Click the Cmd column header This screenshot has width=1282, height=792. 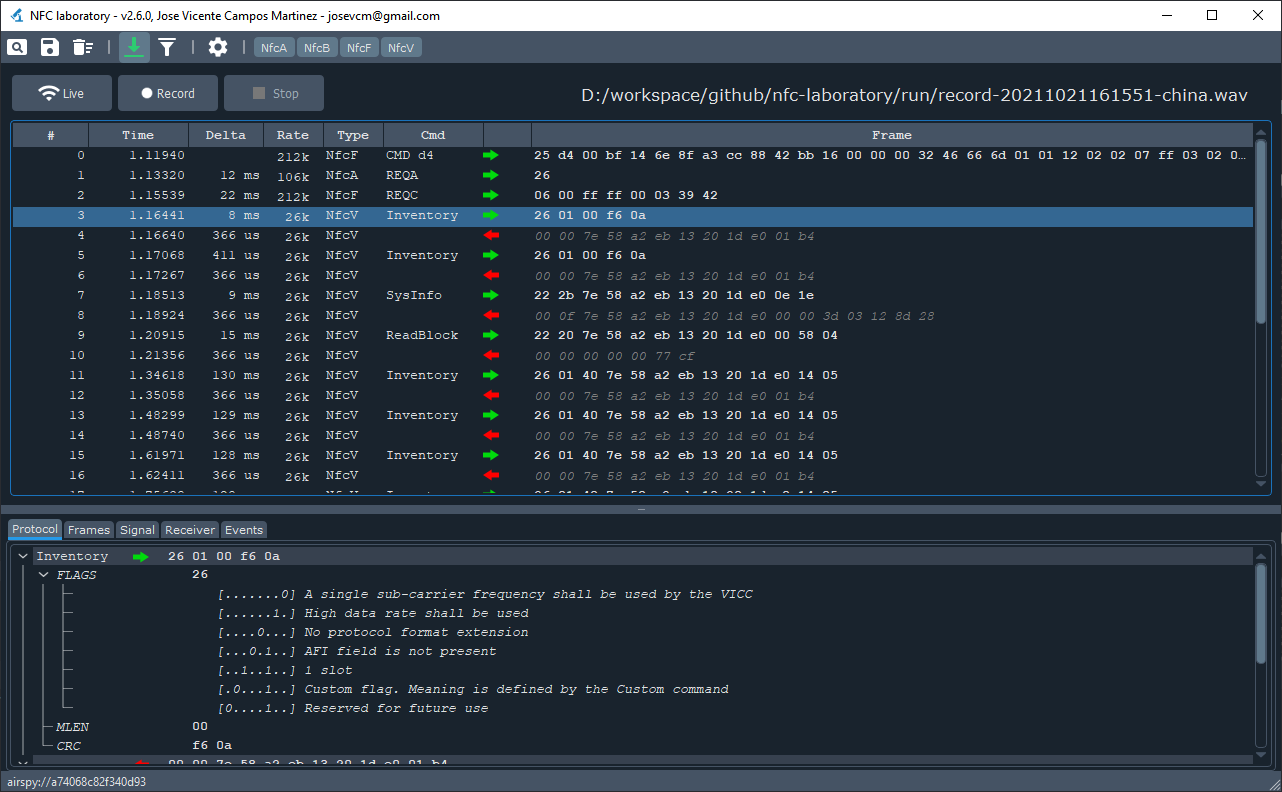point(433,135)
